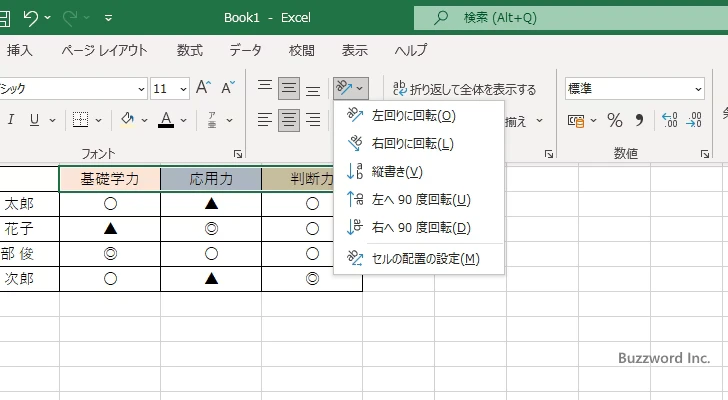Select the 太郎 name cell
The height and width of the screenshot is (400, 728).
pos(29,204)
